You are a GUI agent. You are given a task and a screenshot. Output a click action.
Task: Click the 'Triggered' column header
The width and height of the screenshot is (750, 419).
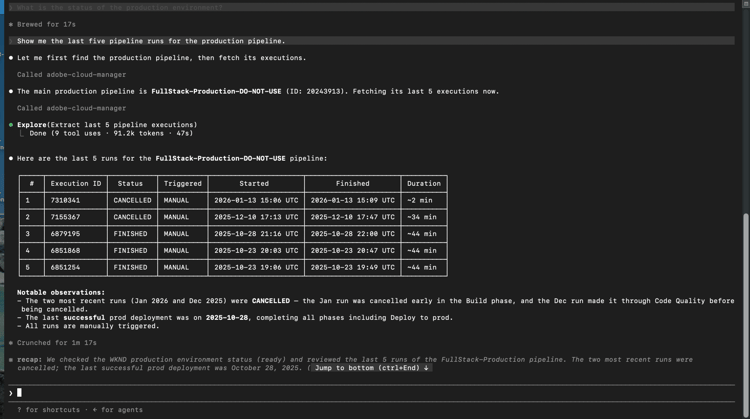[x=183, y=184]
